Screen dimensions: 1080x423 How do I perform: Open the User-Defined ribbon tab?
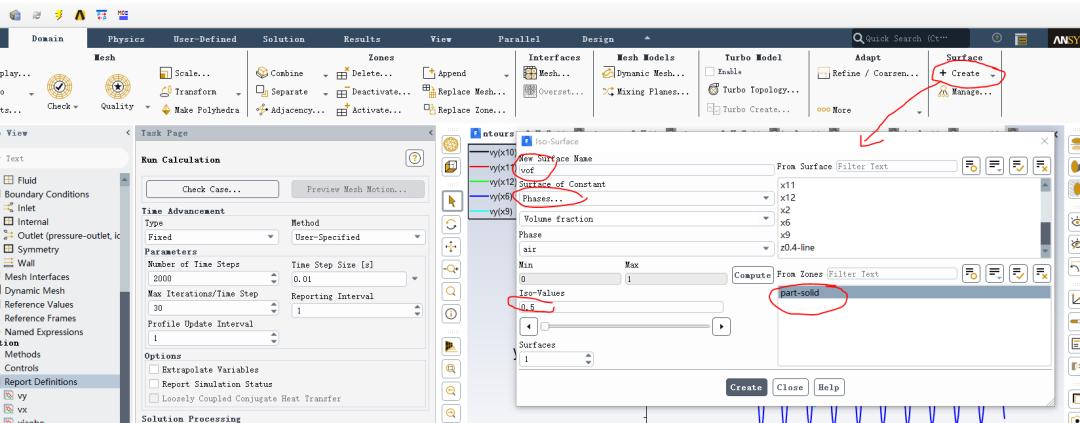click(x=205, y=39)
